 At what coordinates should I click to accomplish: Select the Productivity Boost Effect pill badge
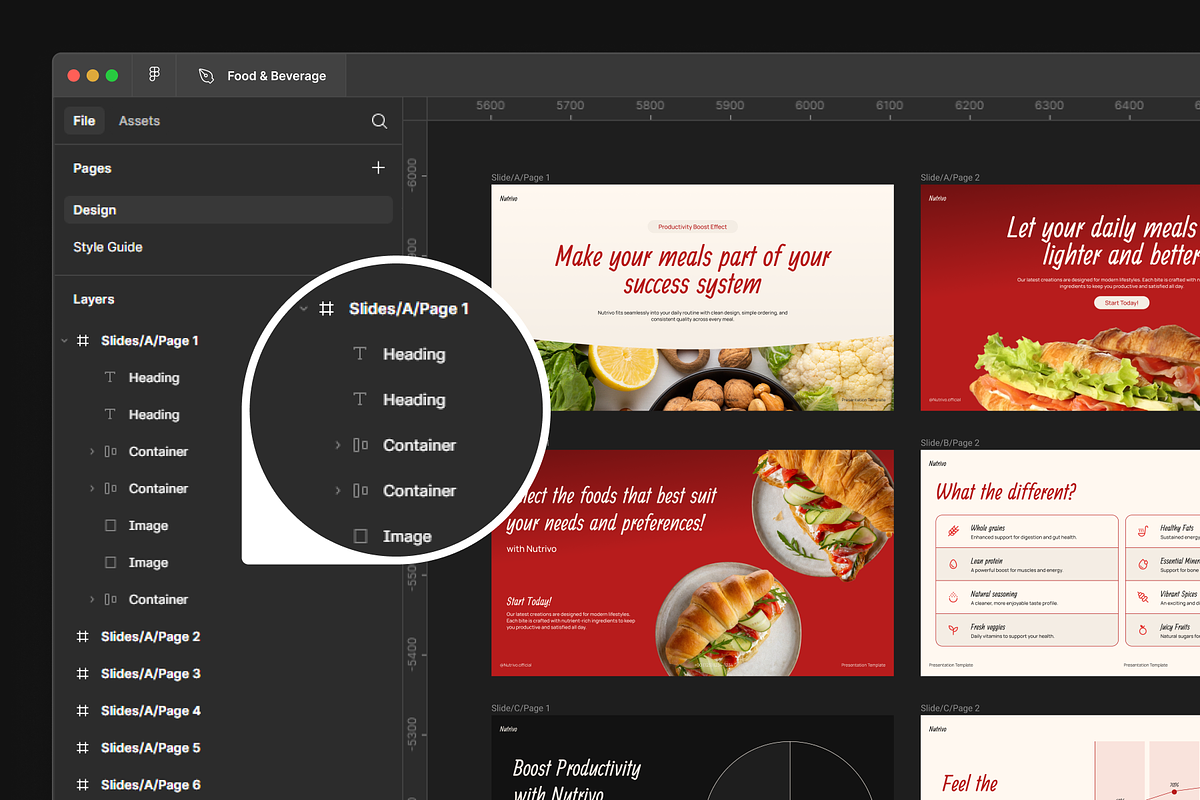pos(692,227)
